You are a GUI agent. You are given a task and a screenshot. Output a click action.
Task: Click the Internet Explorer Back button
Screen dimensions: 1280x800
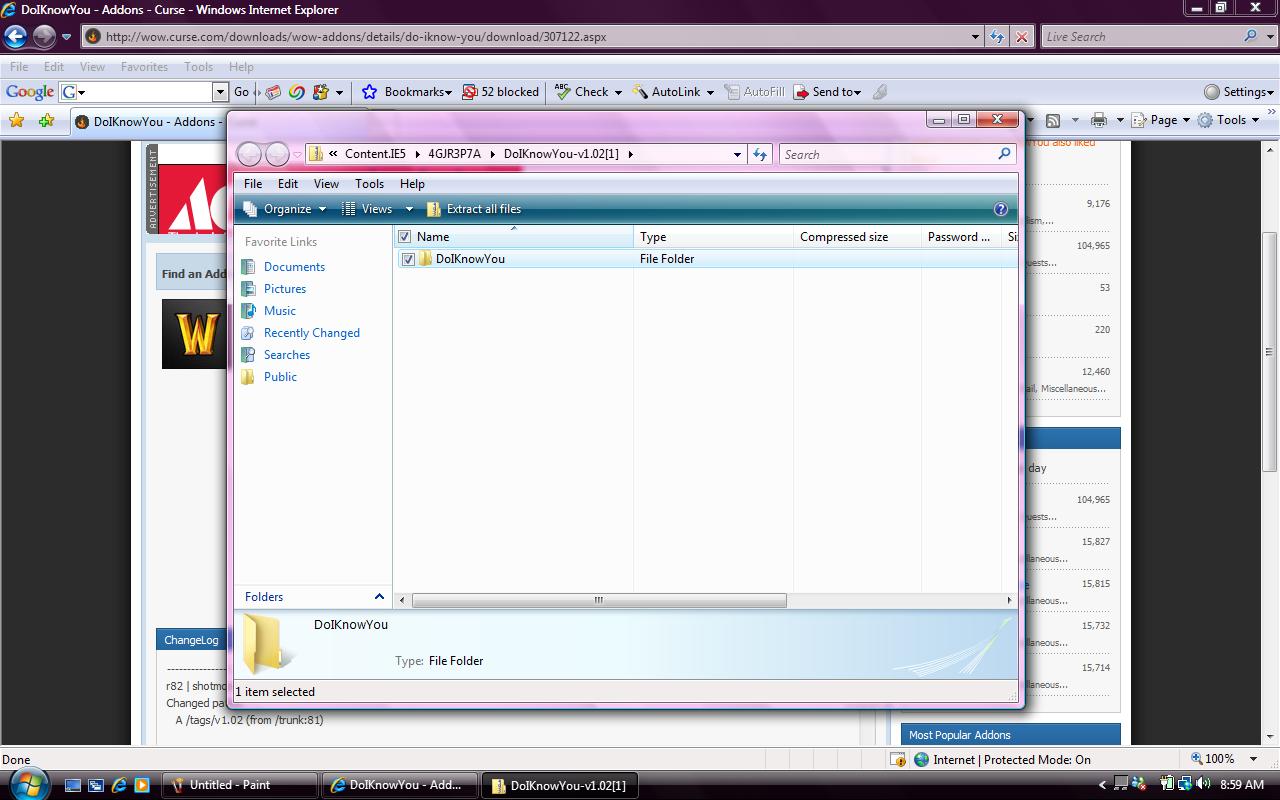(x=14, y=37)
